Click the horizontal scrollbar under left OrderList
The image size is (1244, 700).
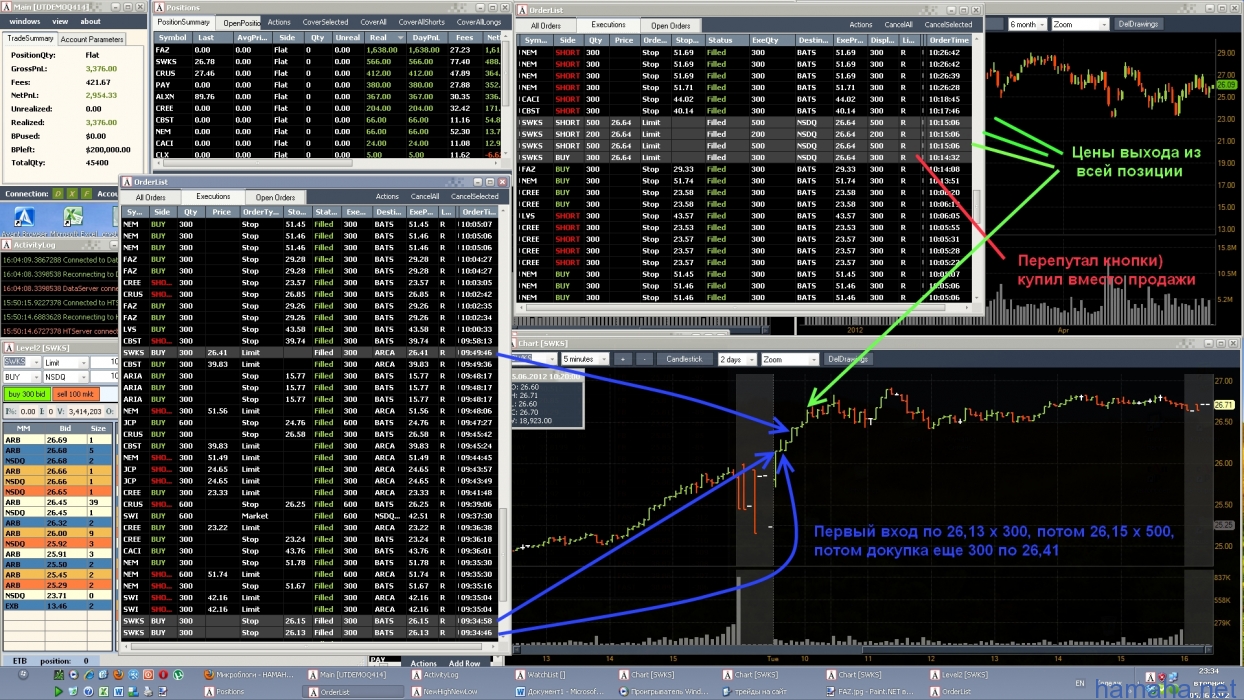310,646
